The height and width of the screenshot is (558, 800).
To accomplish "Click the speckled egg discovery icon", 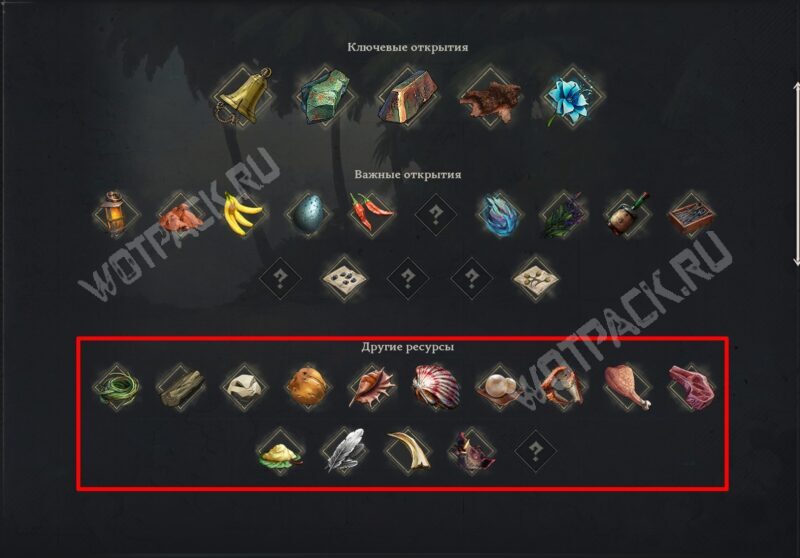I will 308,214.
